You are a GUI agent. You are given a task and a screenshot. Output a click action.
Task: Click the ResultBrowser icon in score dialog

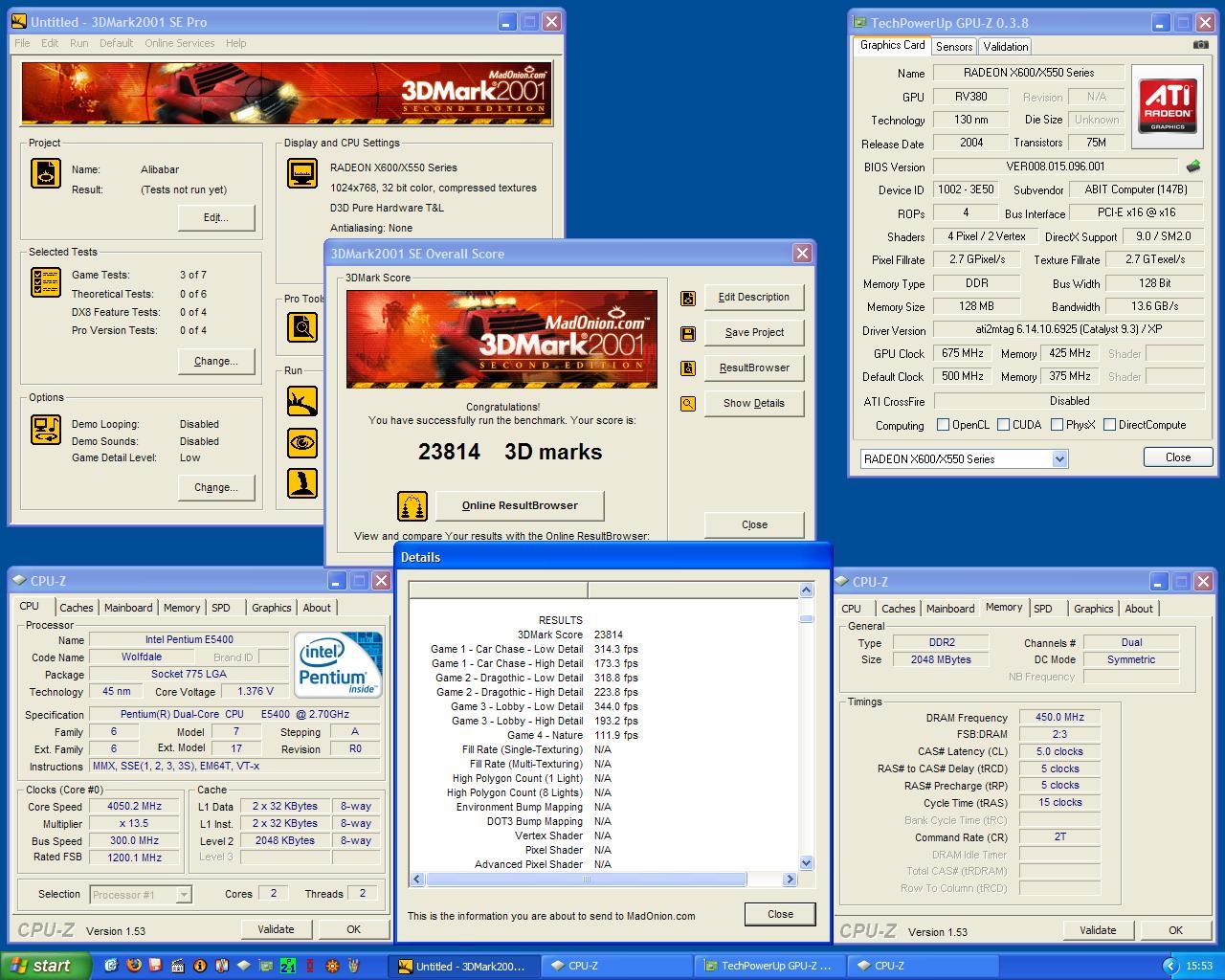(x=687, y=368)
